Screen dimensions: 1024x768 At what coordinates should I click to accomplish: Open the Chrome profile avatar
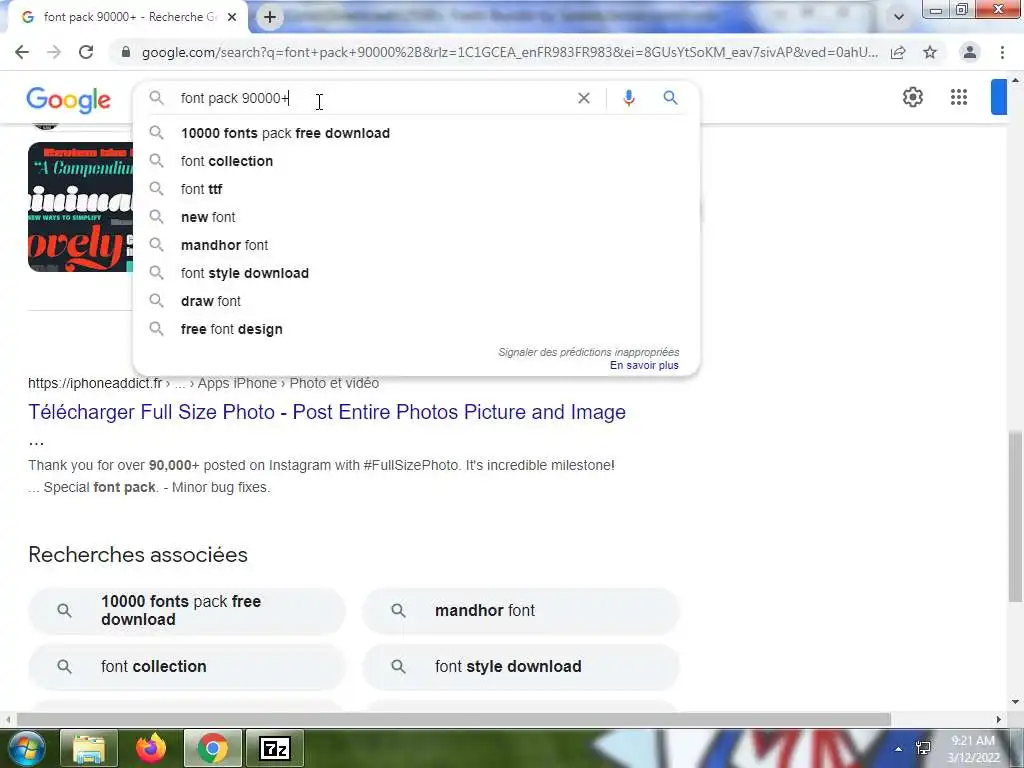[x=970, y=52]
